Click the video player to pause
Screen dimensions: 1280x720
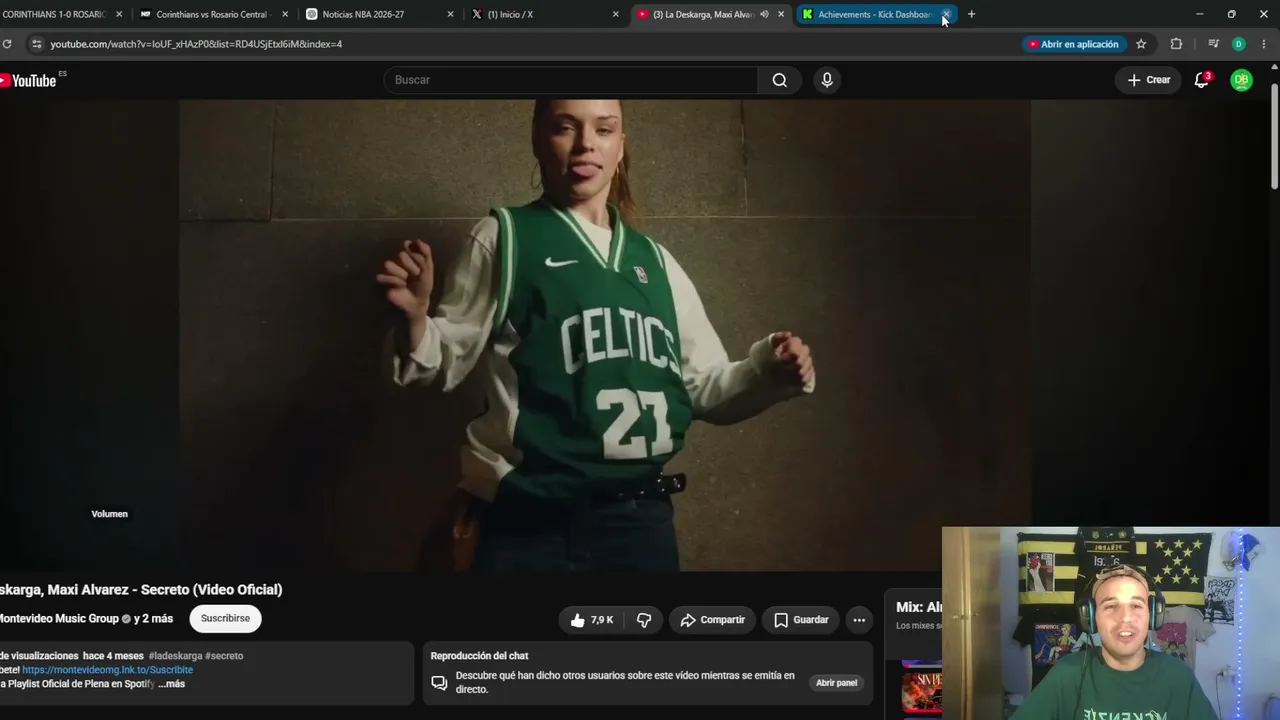click(x=605, y=335)
